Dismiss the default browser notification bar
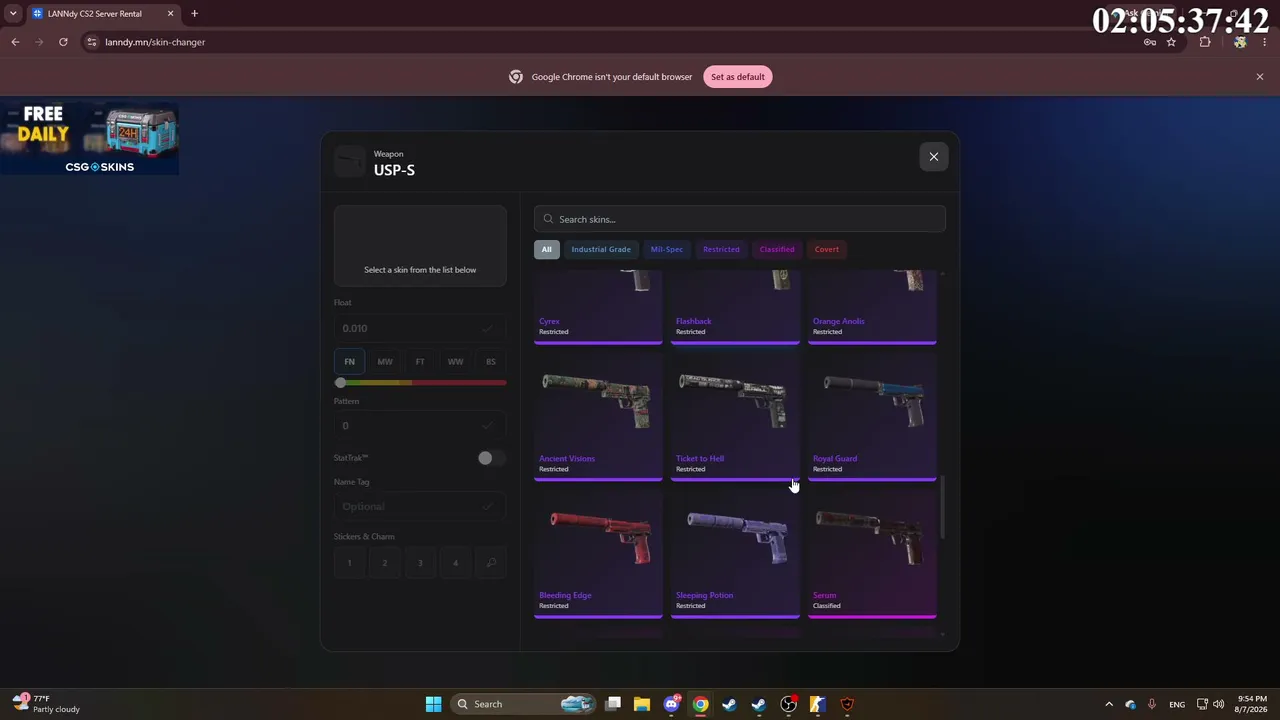The image size is (1280, 720). pyautogui.click(x=1260, y=77)
